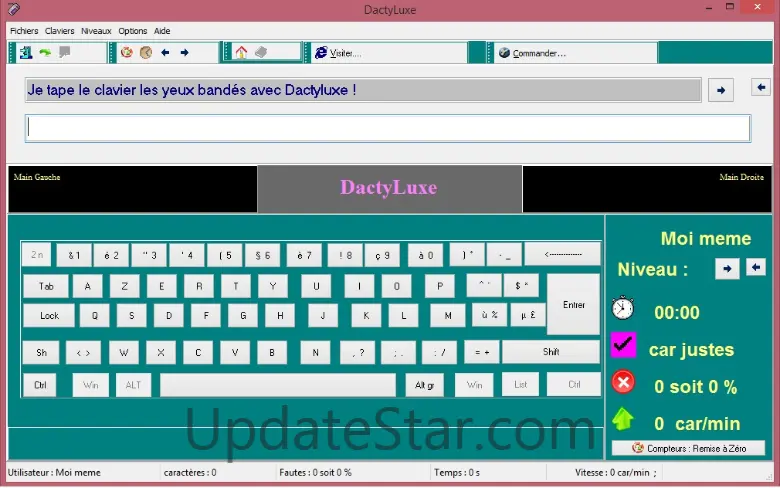
Task: Click the '& 1' number key
Action: (x=74, y=255)
